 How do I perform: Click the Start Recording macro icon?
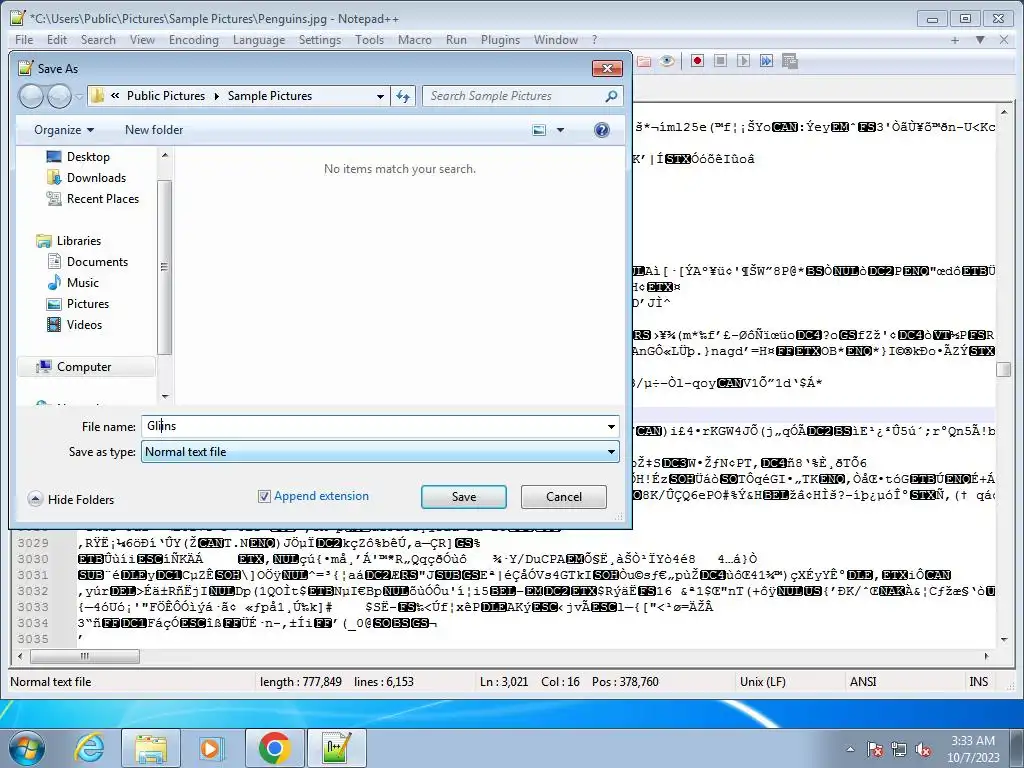click(697, 61)
